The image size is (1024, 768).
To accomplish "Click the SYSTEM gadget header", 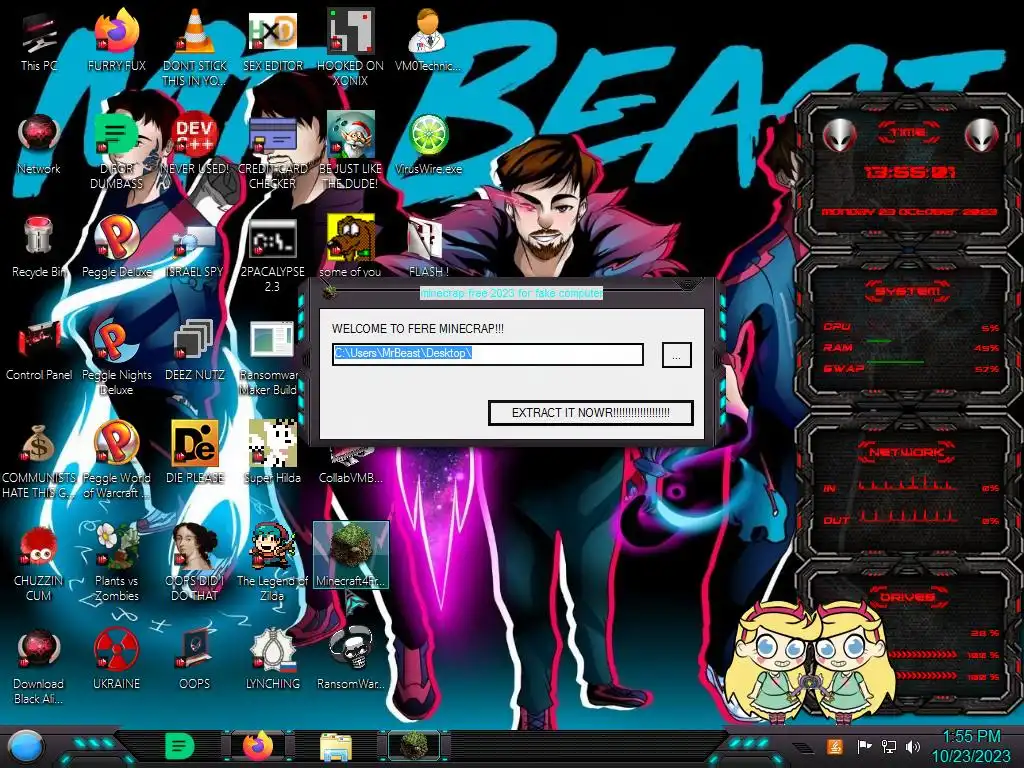I will (907, 291).
